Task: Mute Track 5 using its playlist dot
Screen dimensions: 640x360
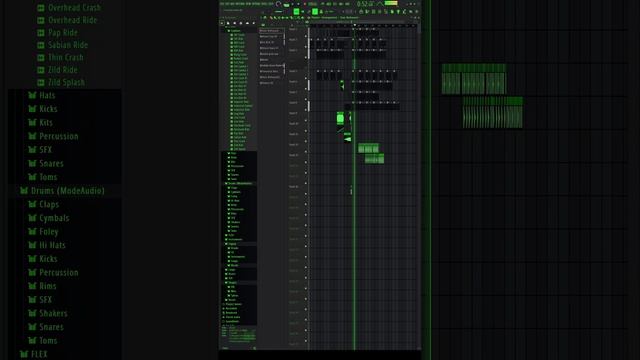Action: pyautogui.click(x=306, y=78)
